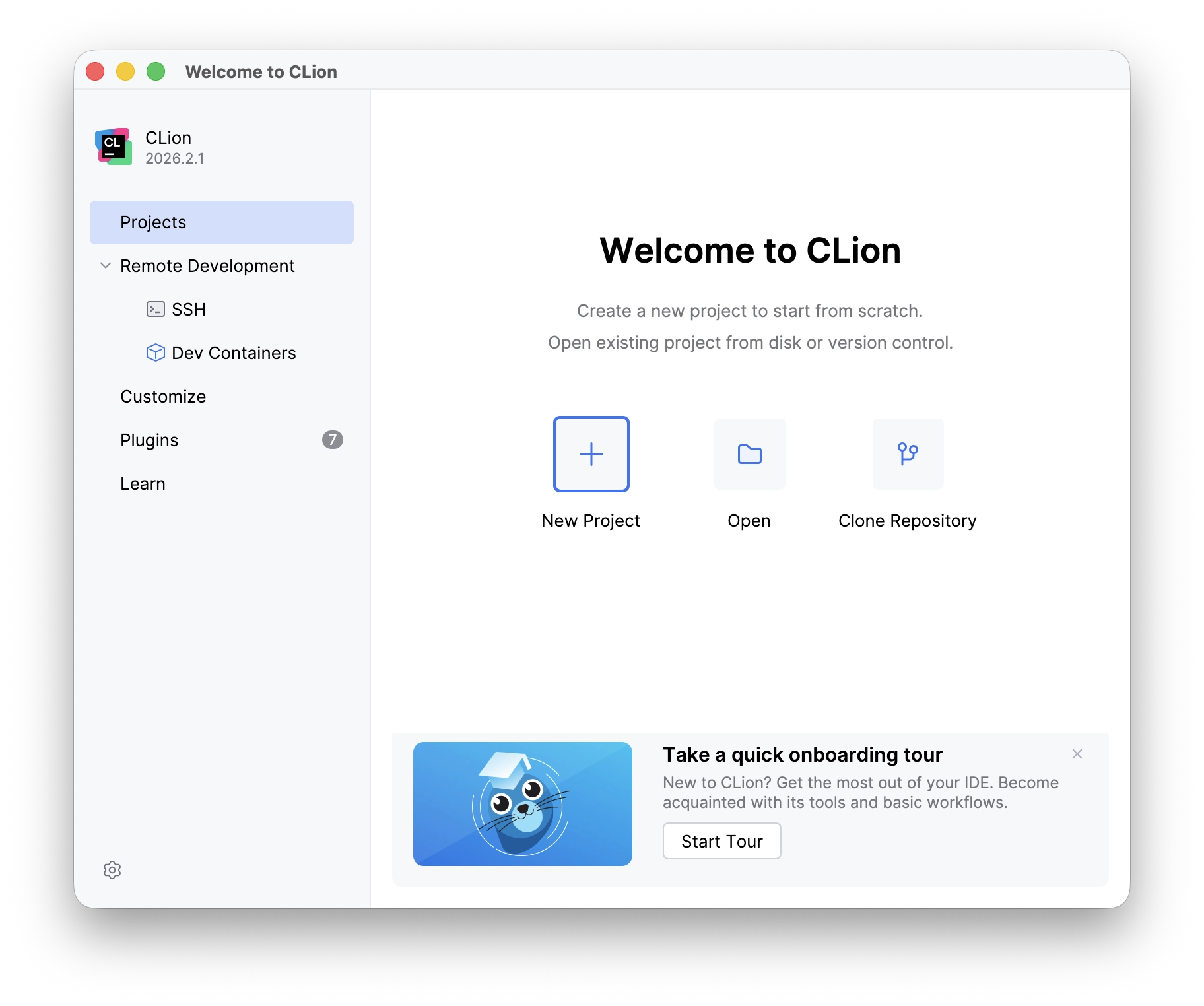The width and height of the screenshot is (1204, 1006).
Task: Open the Remote Development item
Action: click(222, 266)
